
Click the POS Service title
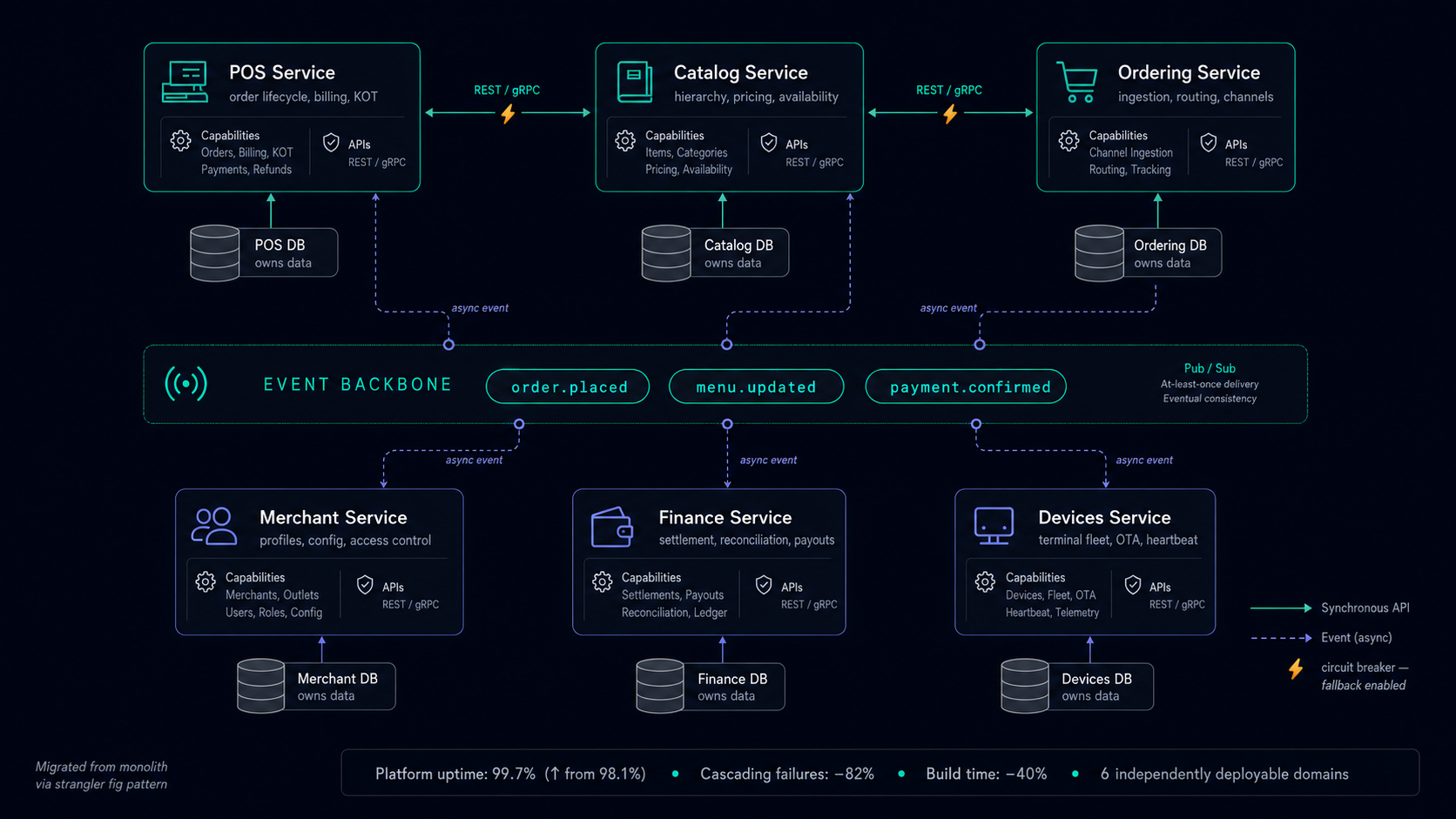pyautogui.click(x=282, y=72)
